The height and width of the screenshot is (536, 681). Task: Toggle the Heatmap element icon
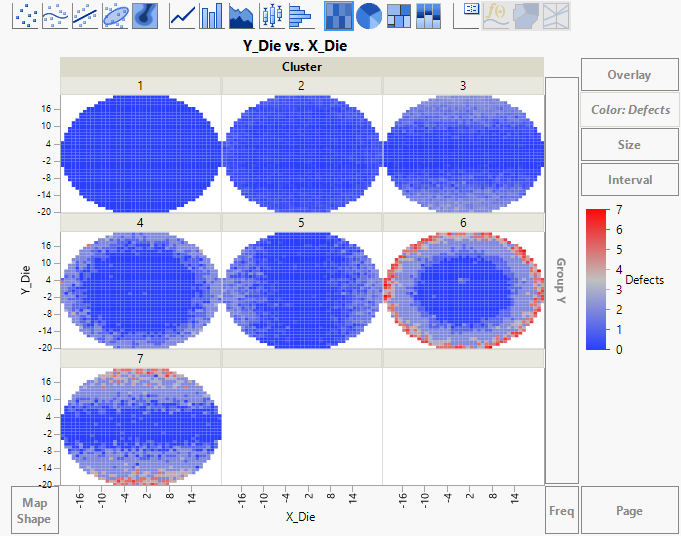tap(339, 15)
